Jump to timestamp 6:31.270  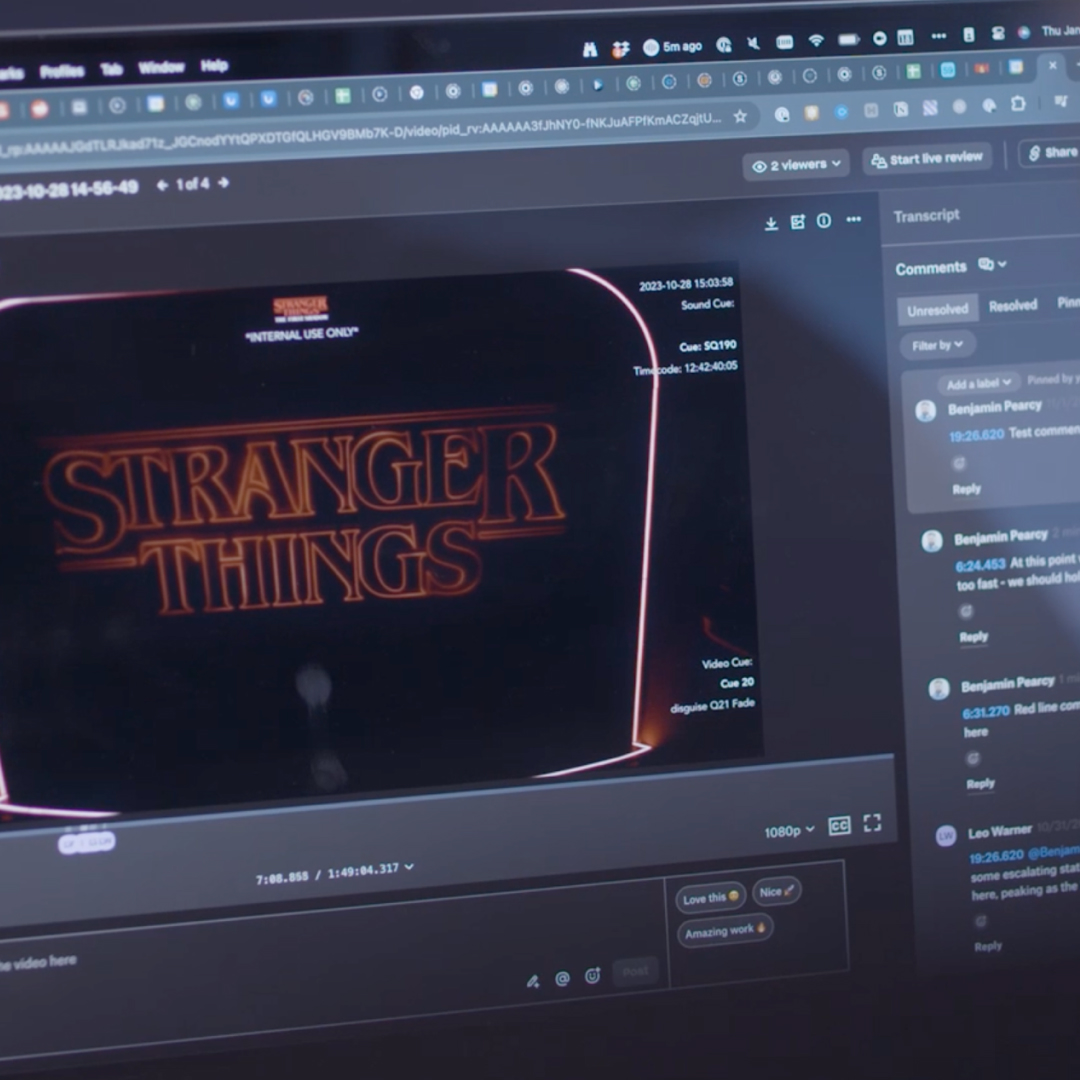(x=986, y=712)
